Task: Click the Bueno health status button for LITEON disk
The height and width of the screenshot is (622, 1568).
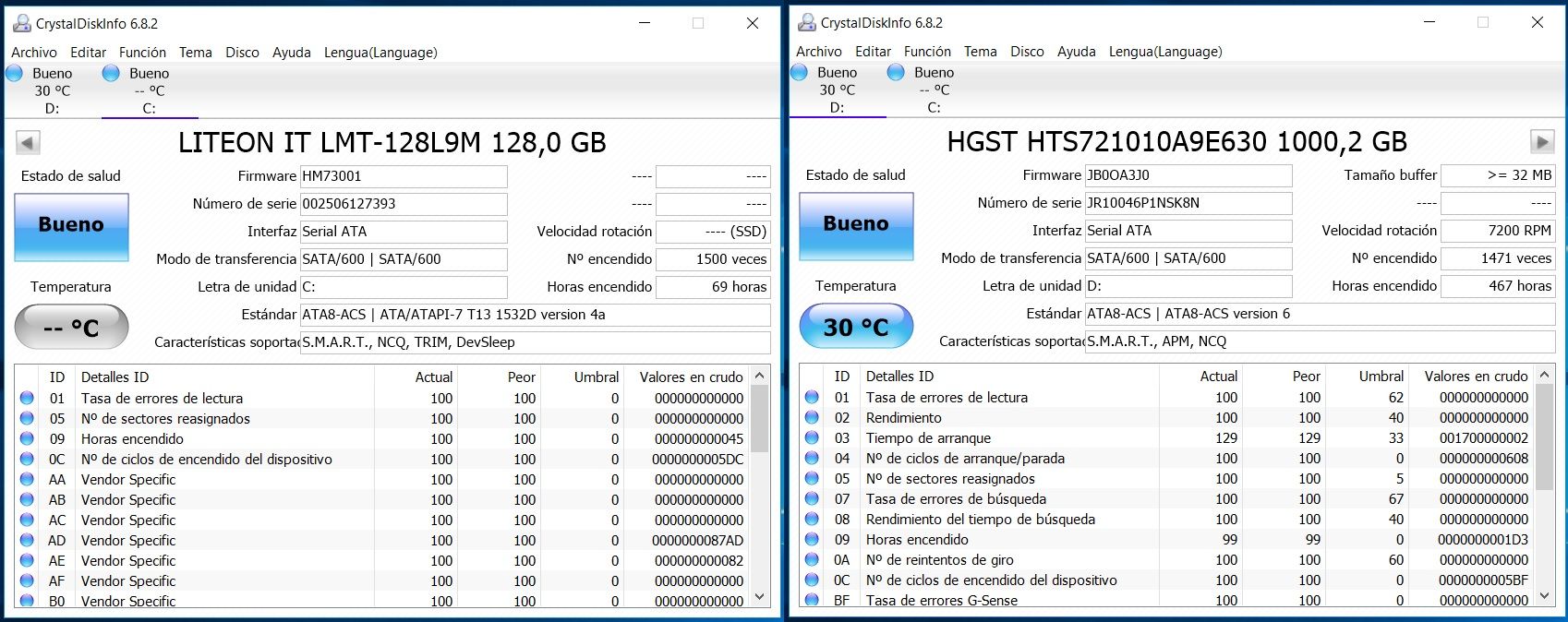Action: pos(71,227)
